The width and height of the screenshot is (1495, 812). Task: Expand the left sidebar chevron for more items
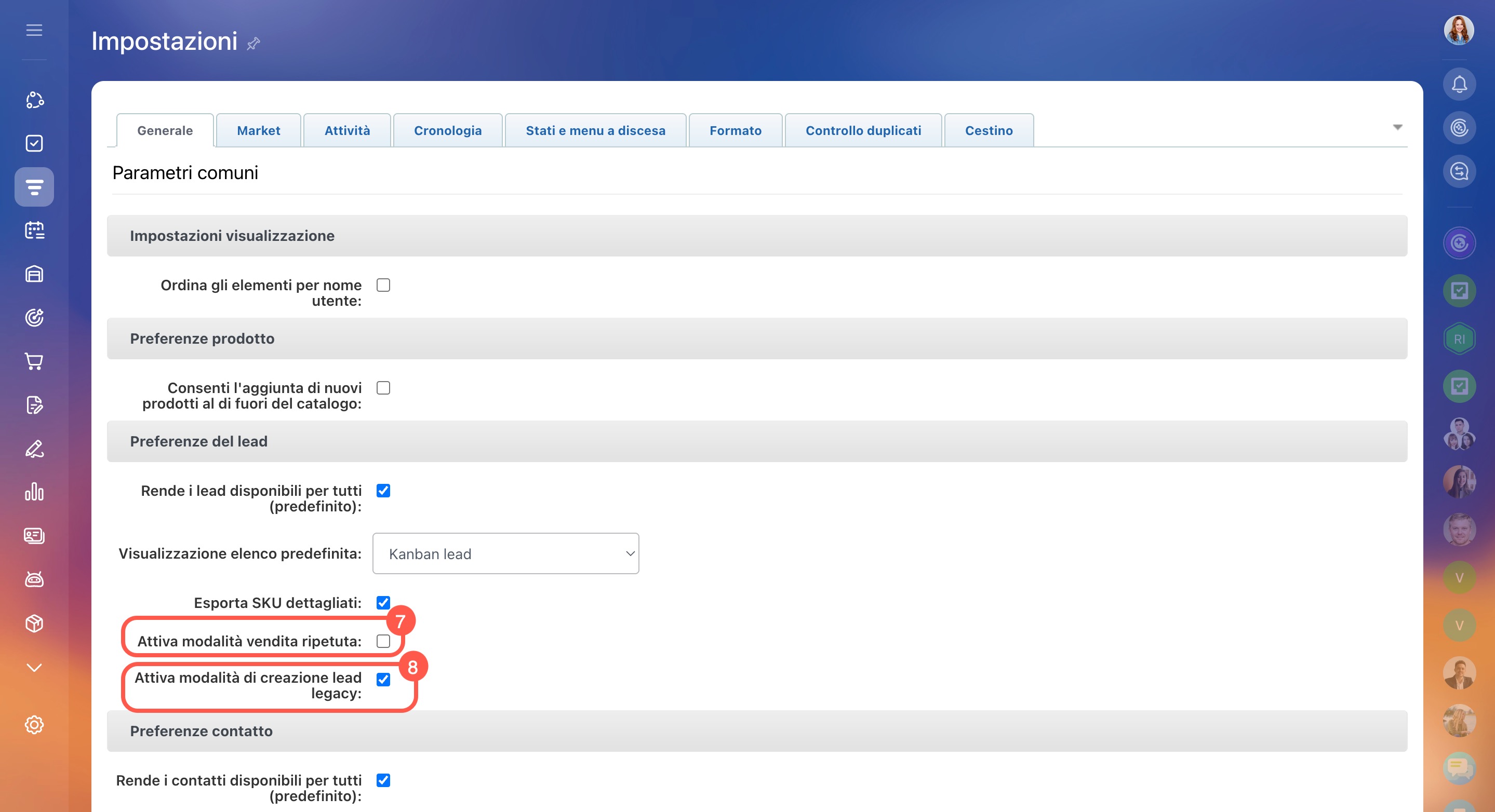(34, 667)
